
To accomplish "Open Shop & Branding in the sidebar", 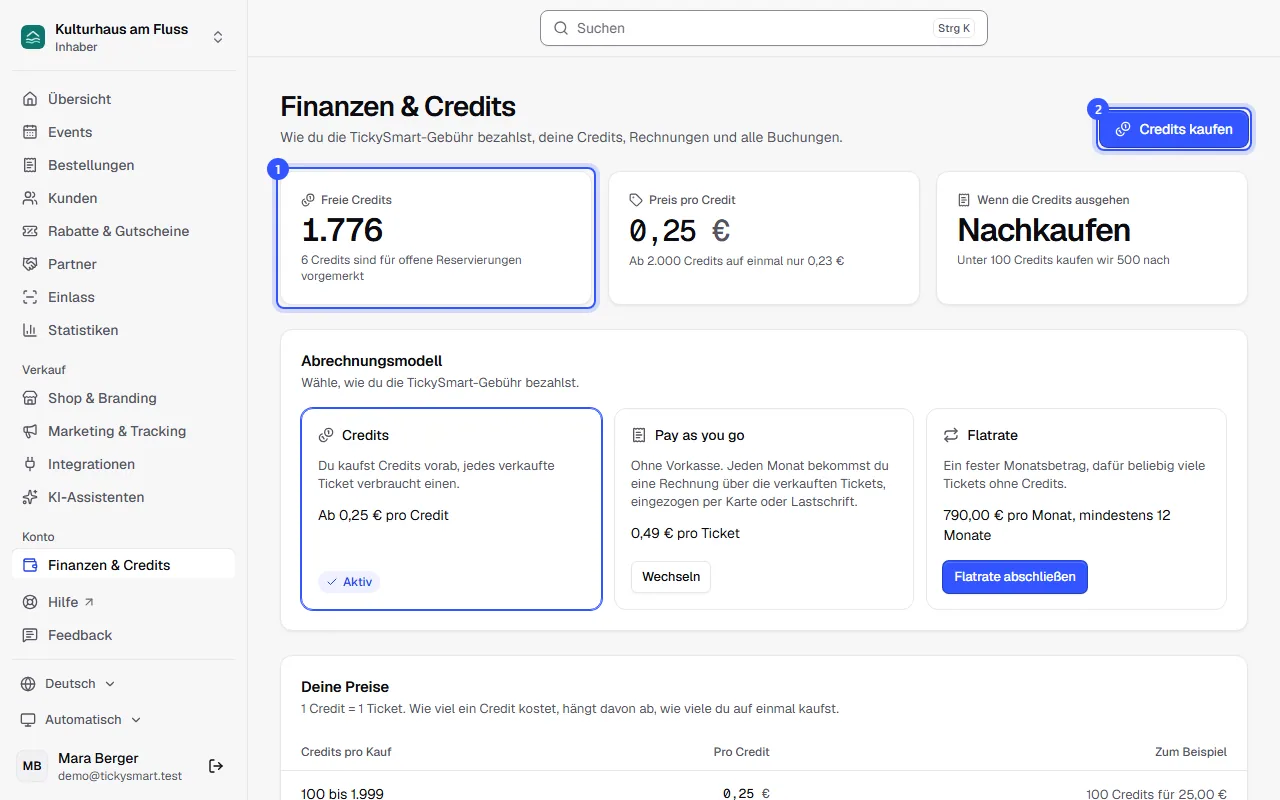I will coord(124,398).
